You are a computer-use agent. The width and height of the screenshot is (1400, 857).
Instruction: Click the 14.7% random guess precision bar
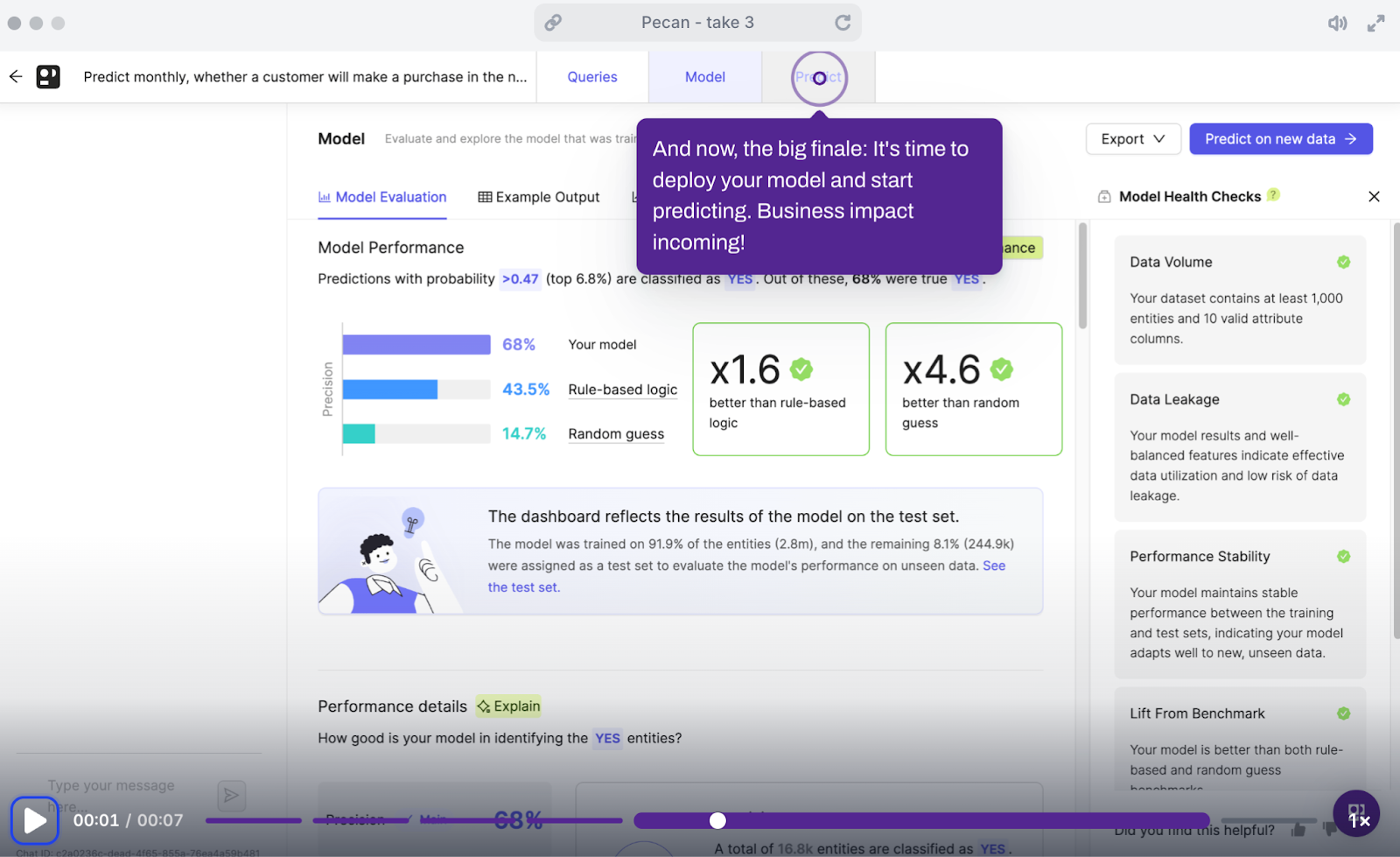click(359, 433)
